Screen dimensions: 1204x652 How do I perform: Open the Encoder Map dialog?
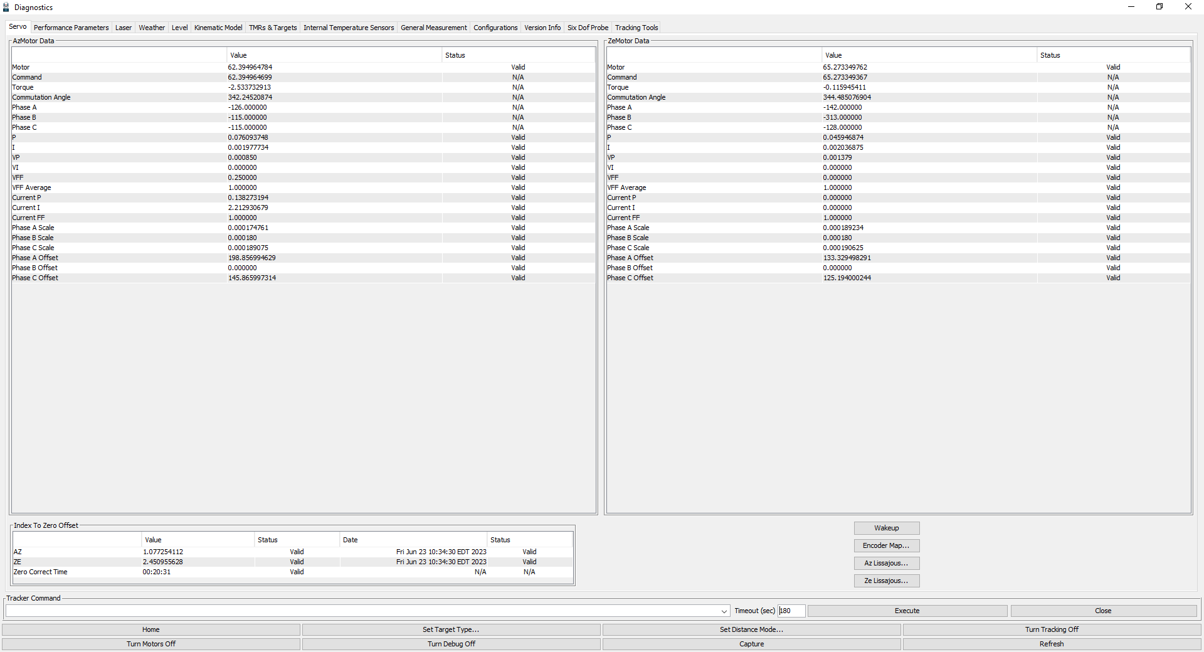click(x=886, y=546)
